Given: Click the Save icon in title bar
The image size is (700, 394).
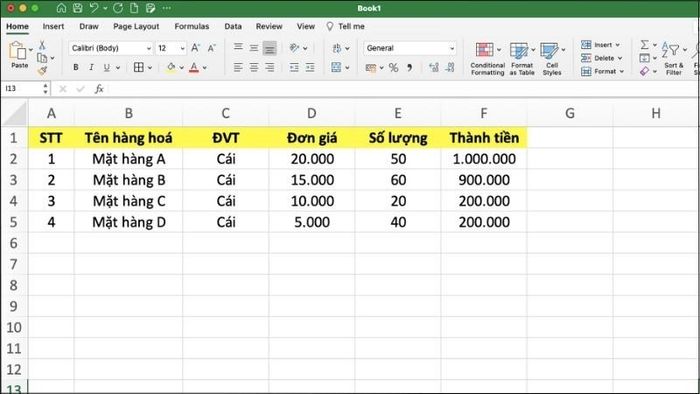Looking at the screenshot, I should [x=78, y=8].
